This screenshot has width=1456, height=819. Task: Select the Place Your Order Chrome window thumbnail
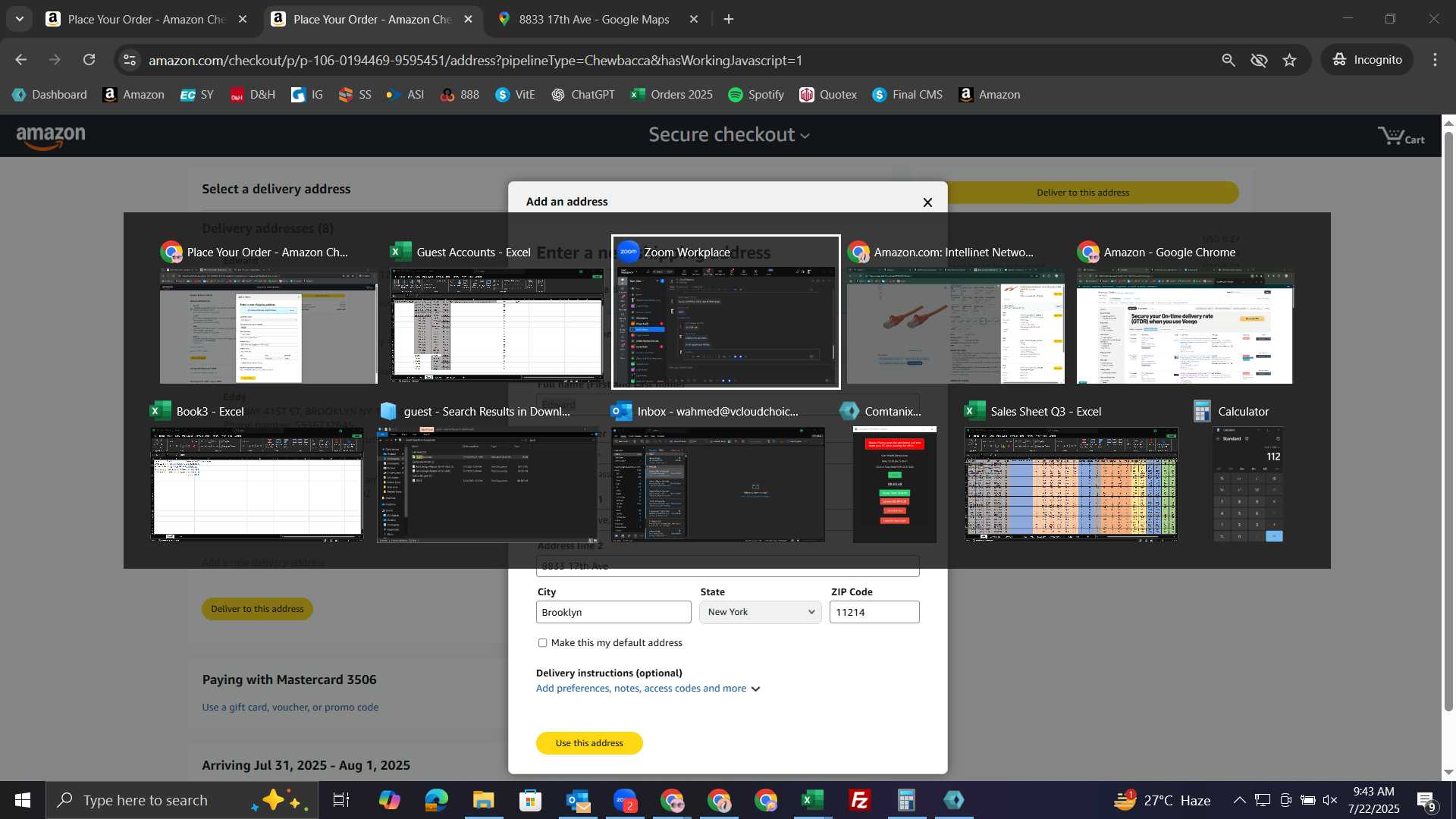[x=268, y=312]
